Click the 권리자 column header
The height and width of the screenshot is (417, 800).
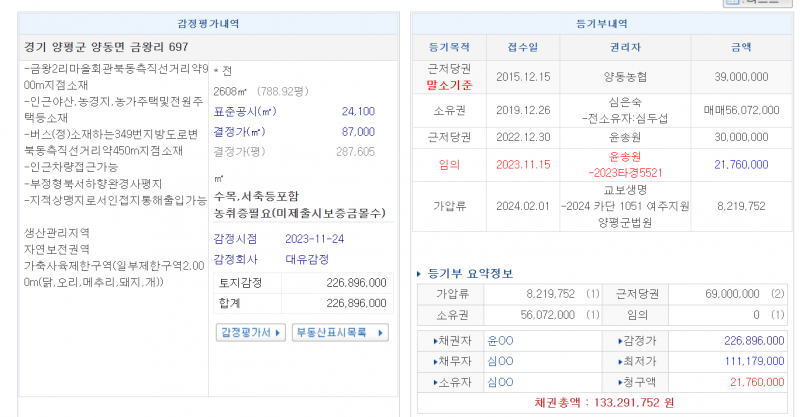coord(627,47)
